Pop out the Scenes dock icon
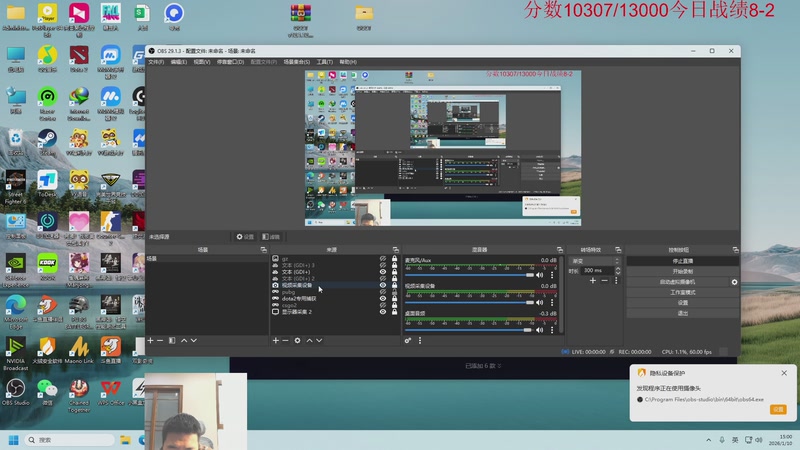Viewport: 800px width, 450px height. click(264, 250)
